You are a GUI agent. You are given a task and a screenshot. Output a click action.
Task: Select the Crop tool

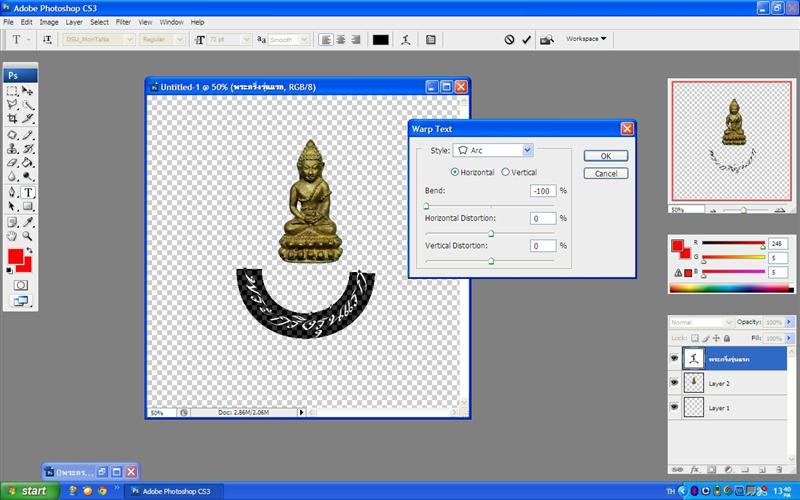(x=13, y=119)
